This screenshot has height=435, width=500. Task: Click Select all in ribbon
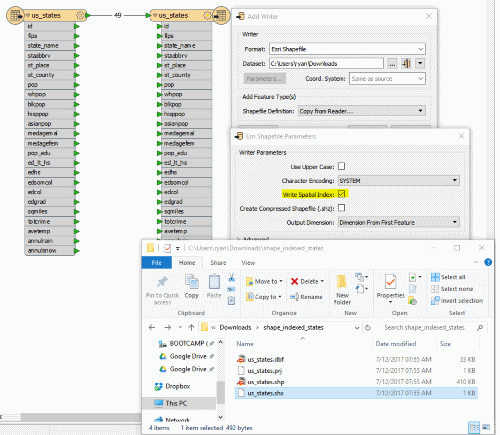448,277
